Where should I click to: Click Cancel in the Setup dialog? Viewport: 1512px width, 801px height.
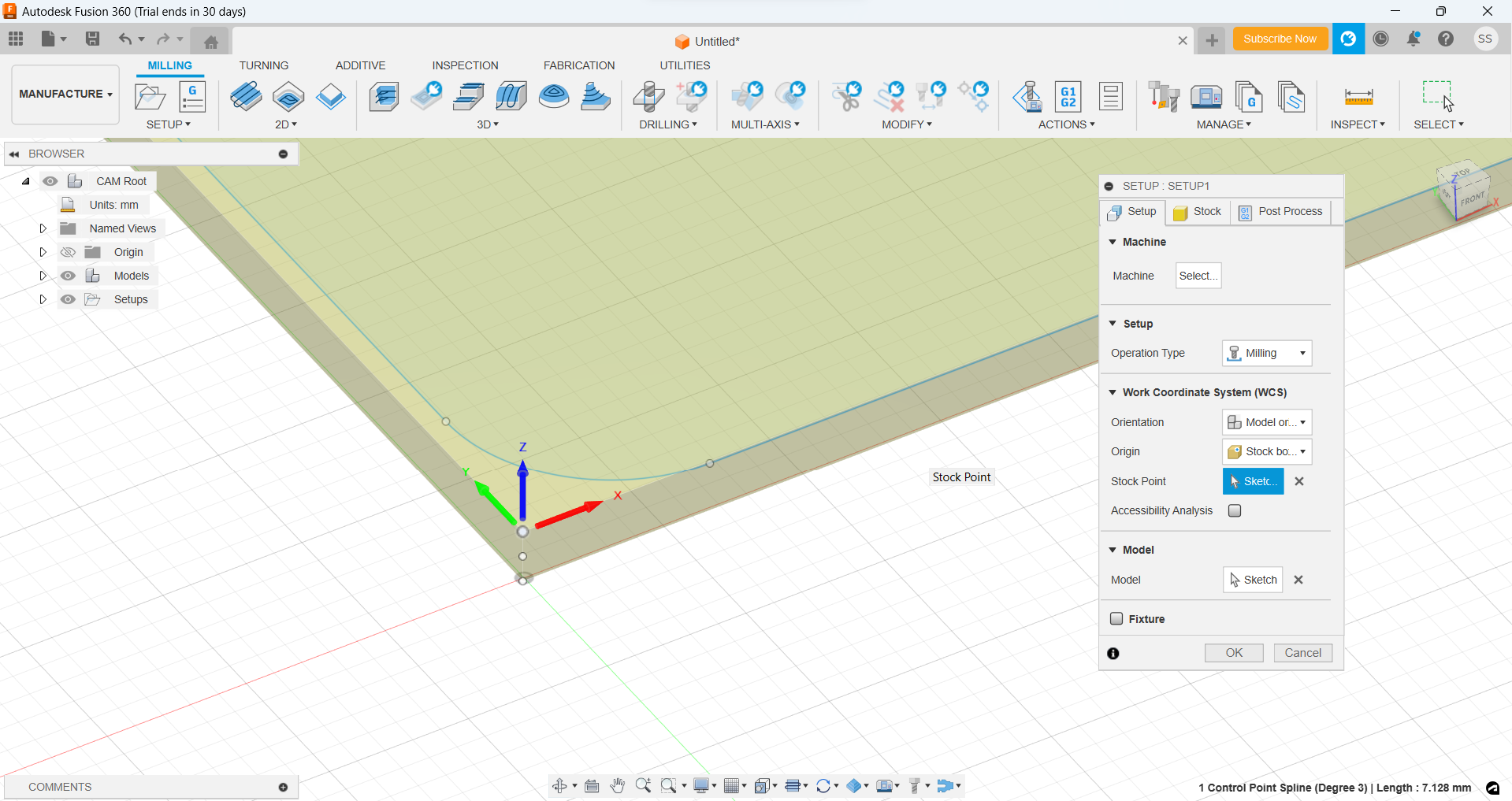1303,653
